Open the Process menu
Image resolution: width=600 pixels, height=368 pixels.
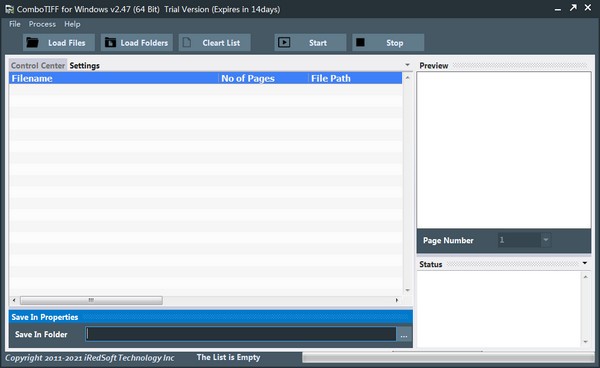[42, 24]
